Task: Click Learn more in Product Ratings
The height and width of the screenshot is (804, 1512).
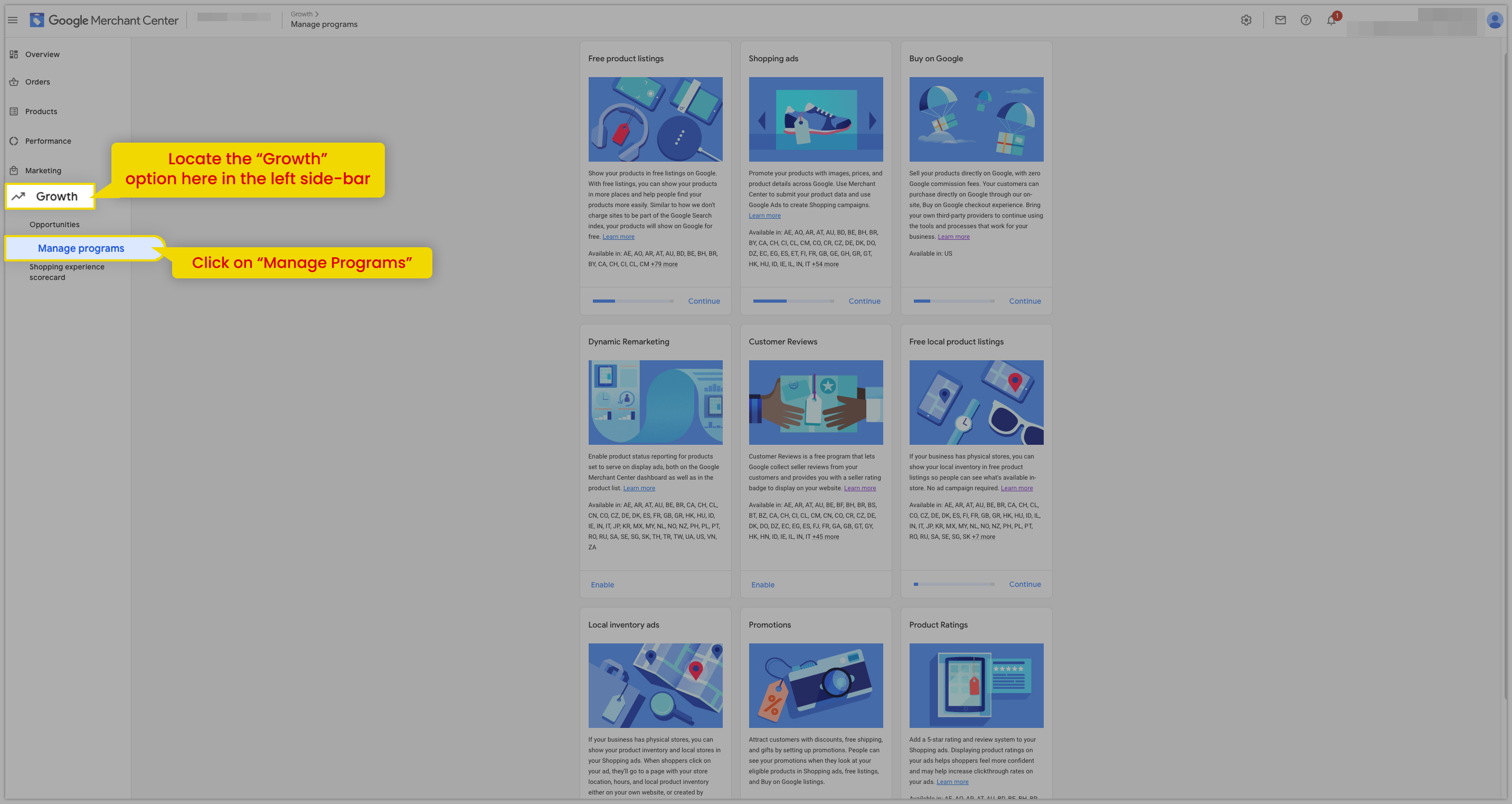Action: 952,782
